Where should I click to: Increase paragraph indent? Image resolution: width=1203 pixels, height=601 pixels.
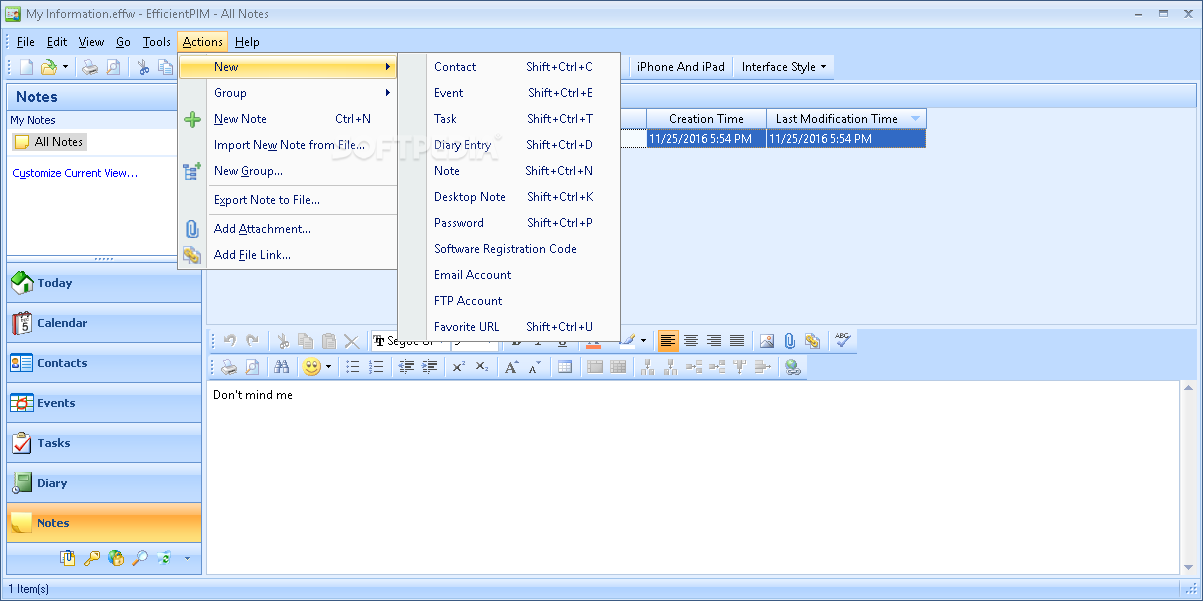coord(430,367)
